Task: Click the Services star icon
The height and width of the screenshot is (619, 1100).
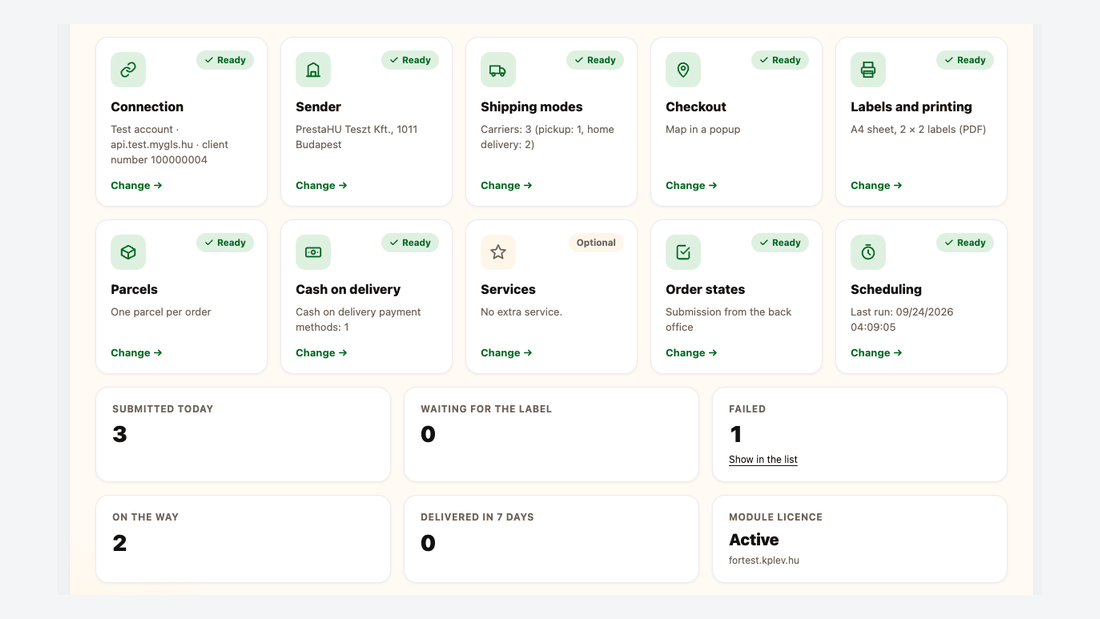Action: [x=498, y=252]
